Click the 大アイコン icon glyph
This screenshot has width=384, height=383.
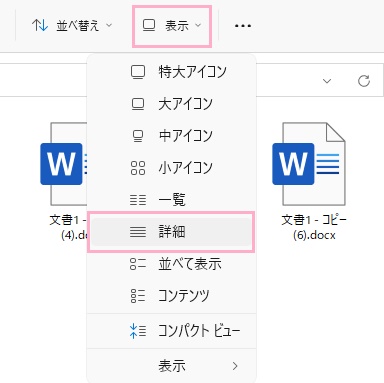[x=138, y=104]
